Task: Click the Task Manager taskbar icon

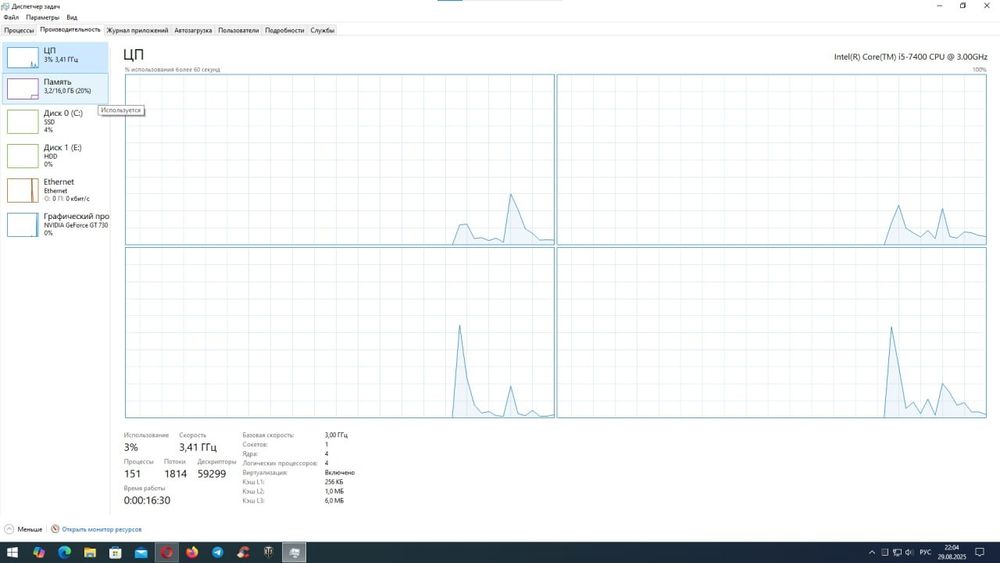Action: [x=294, y=552]
